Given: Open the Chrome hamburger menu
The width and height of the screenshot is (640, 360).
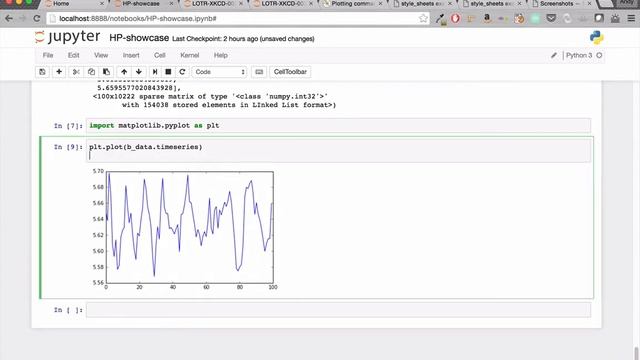Looking at the screenshot, I should 631,18.
